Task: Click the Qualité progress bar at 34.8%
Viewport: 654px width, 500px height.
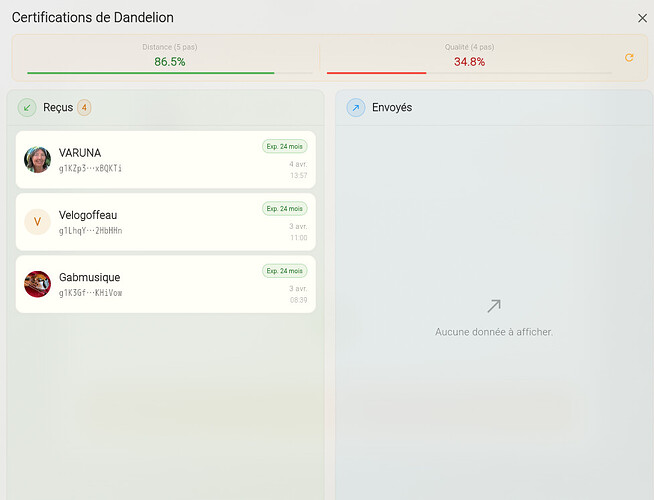Action: pos(469,72)
